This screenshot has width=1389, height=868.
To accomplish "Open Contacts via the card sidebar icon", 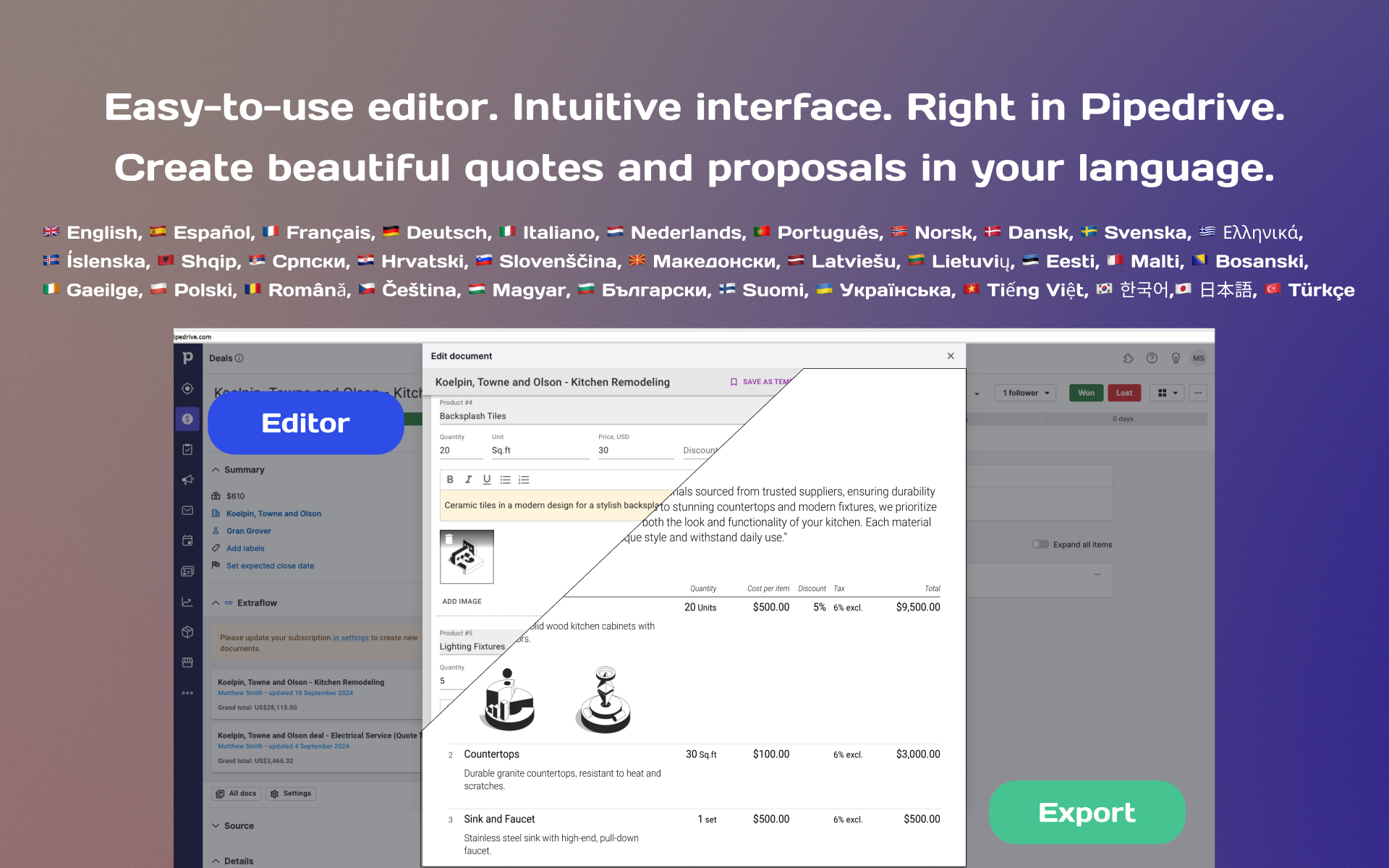I will [x=187, y=571].
